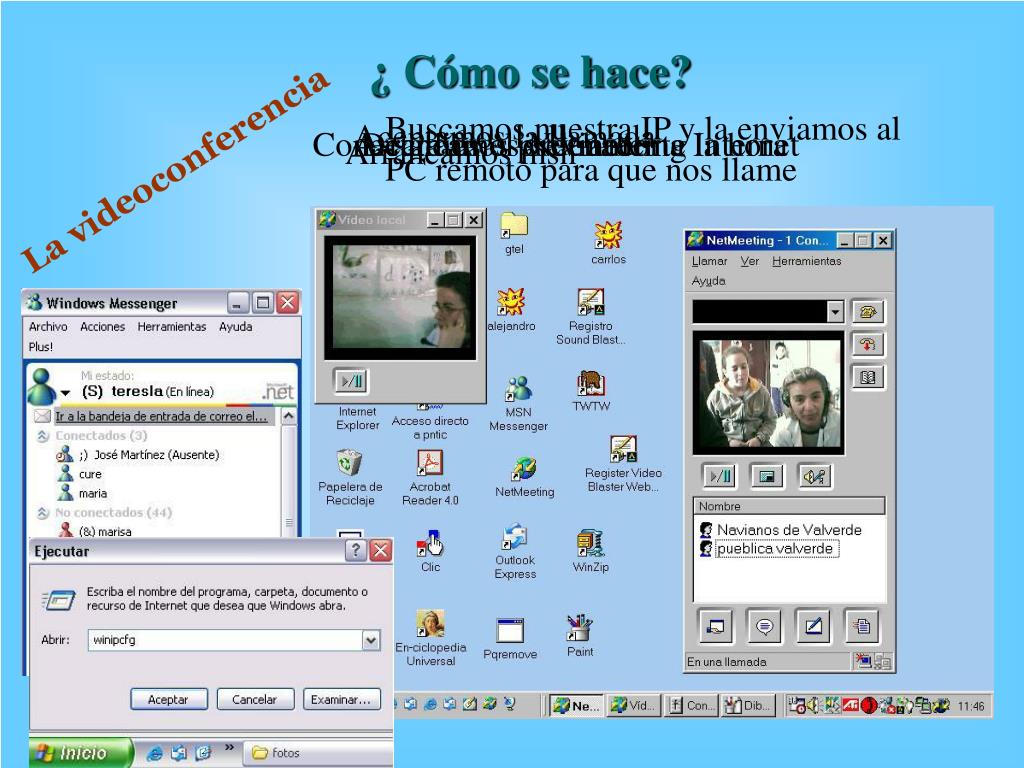This screenshot has width=1024, height=768.
Task: Open Archivo menu in Windows Messenger
Action: (48, 327)
